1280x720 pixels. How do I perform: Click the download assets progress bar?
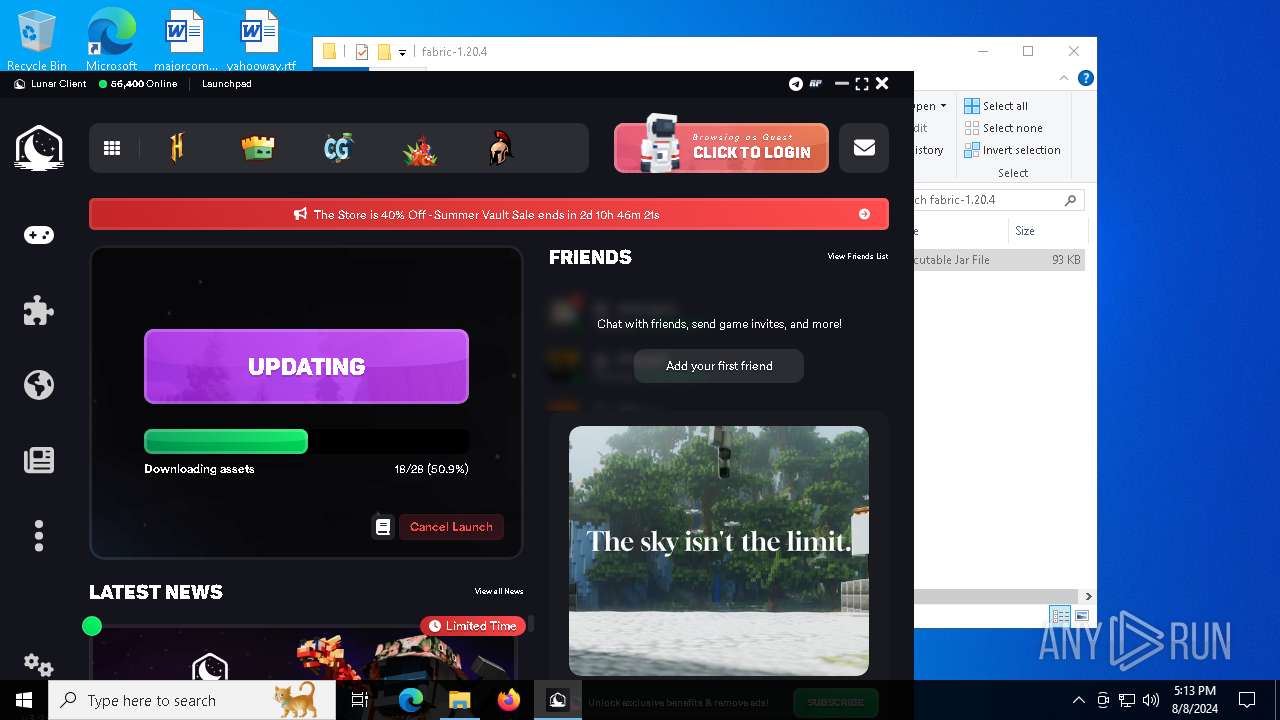(x=306, y=441)
